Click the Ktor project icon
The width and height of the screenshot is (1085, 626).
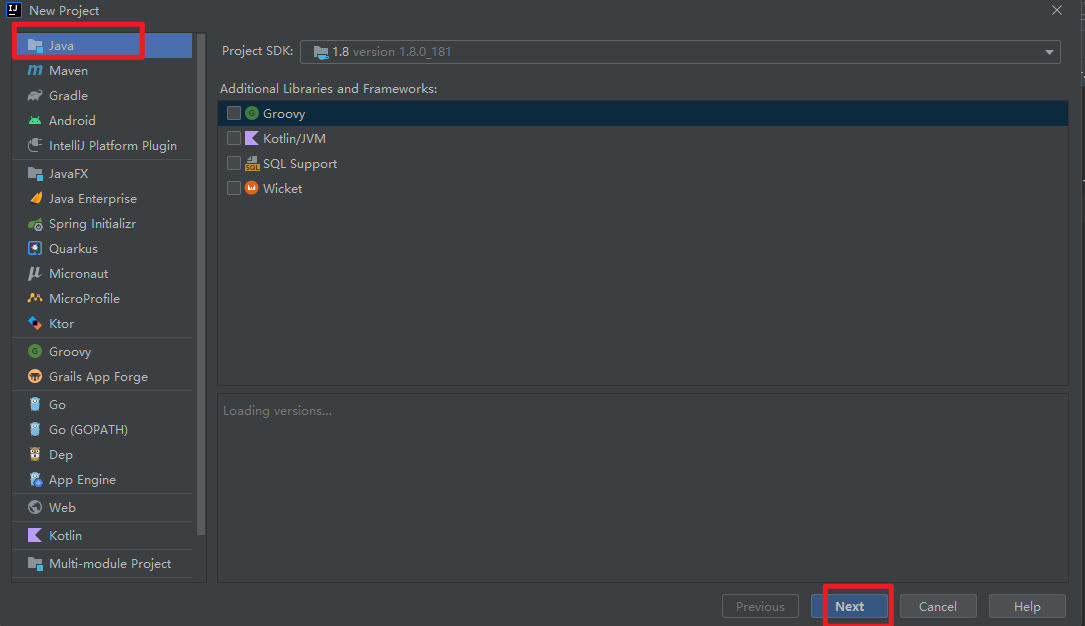[x=35, y=324]
